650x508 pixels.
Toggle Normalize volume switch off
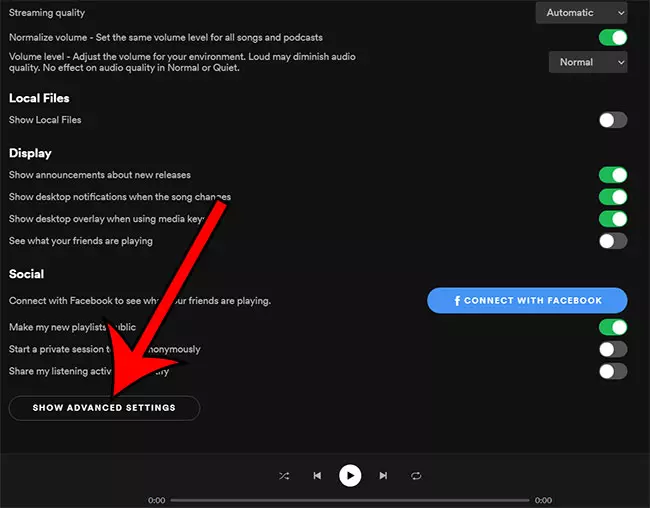(612, 38)
